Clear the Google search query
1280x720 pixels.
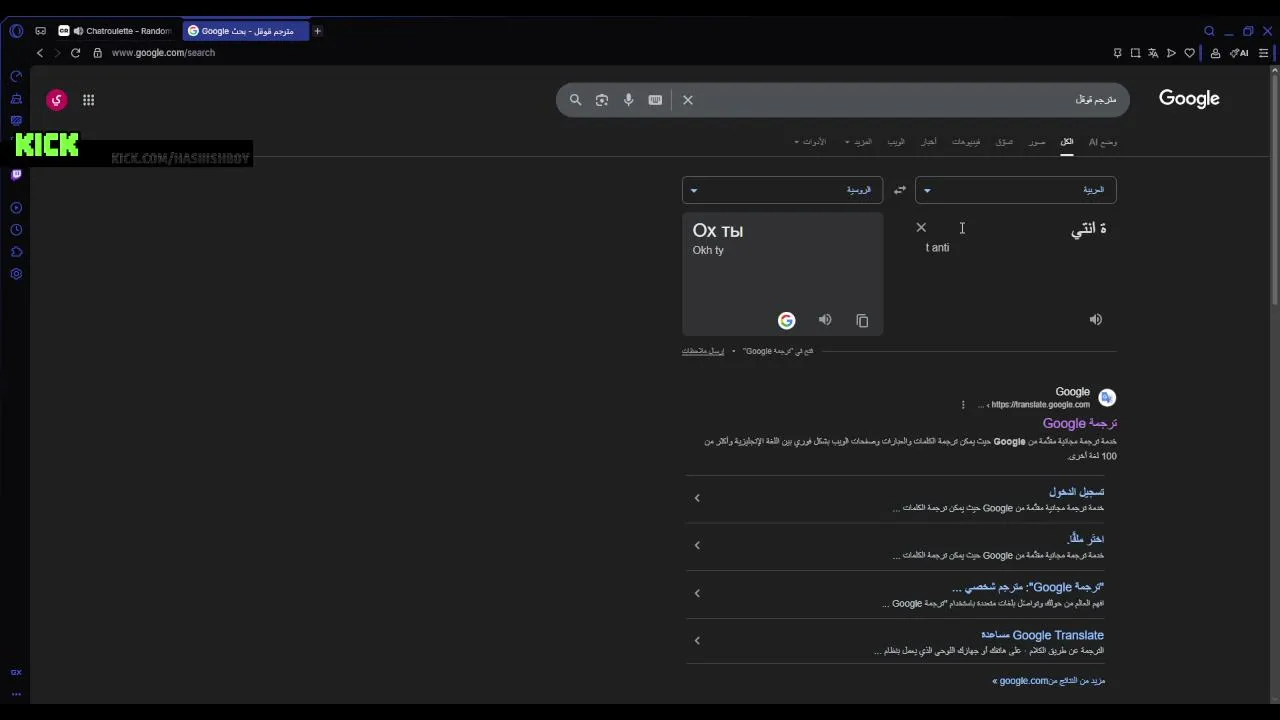(x=688, y=100)
